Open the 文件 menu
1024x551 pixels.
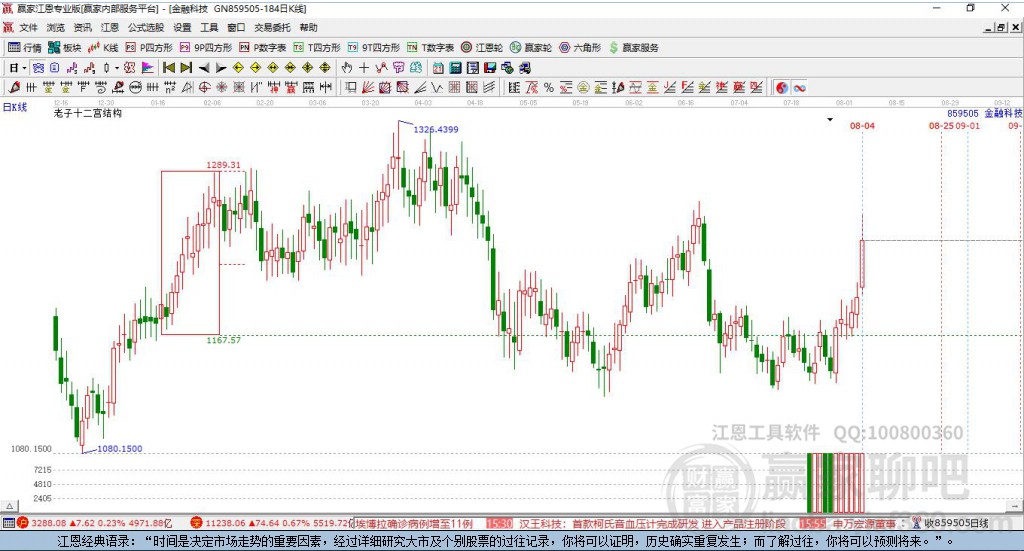click(x=28, y=27)
